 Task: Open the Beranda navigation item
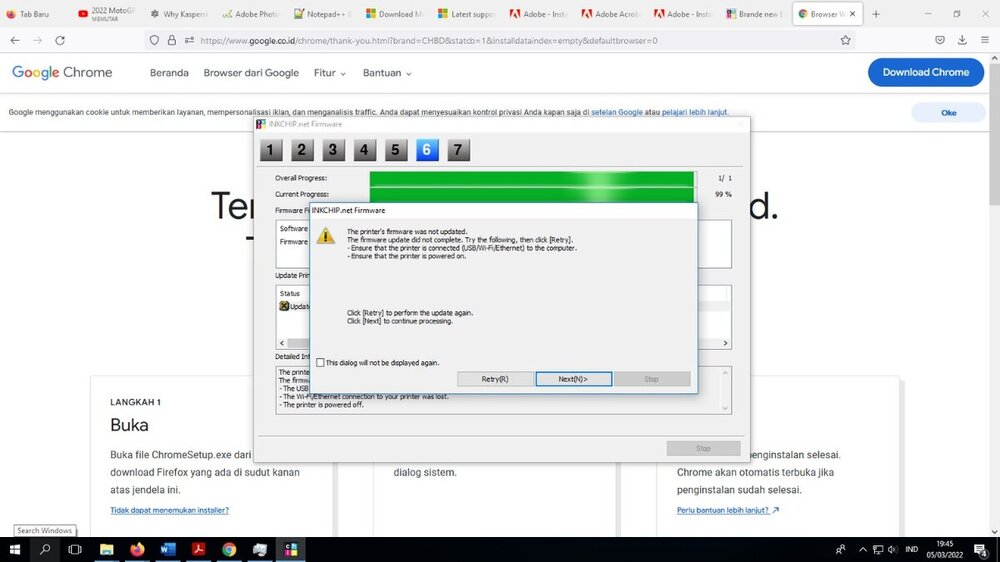point(169,73)
